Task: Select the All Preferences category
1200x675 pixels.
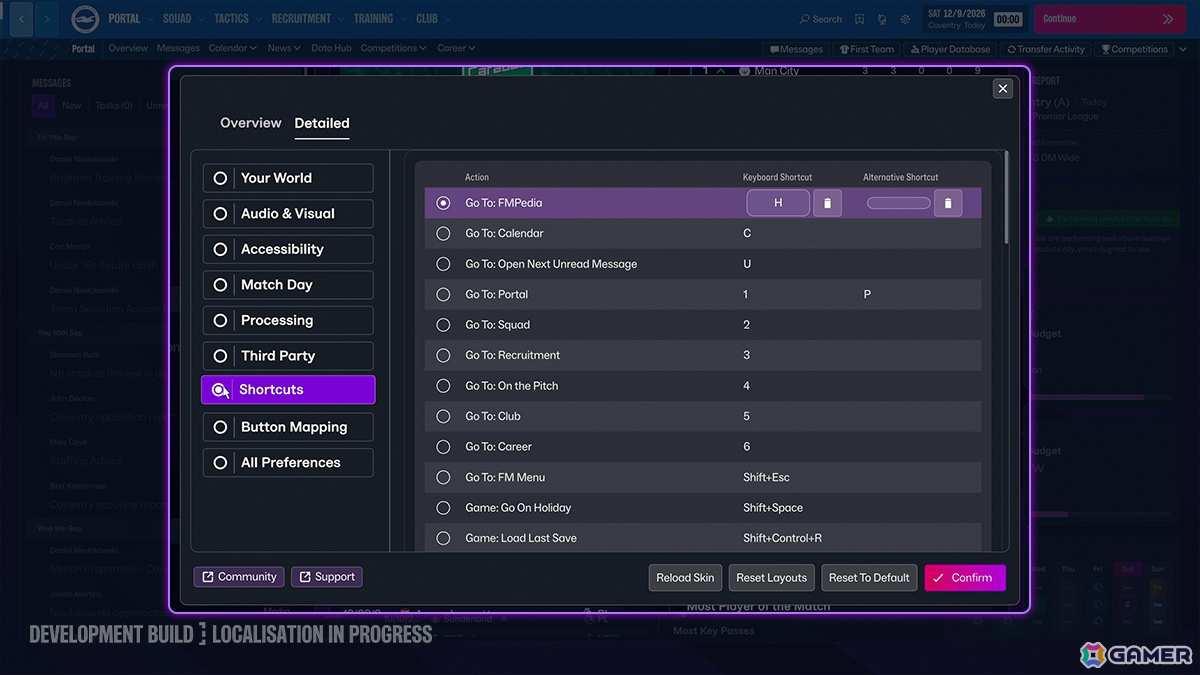Action: pos(288,463)
